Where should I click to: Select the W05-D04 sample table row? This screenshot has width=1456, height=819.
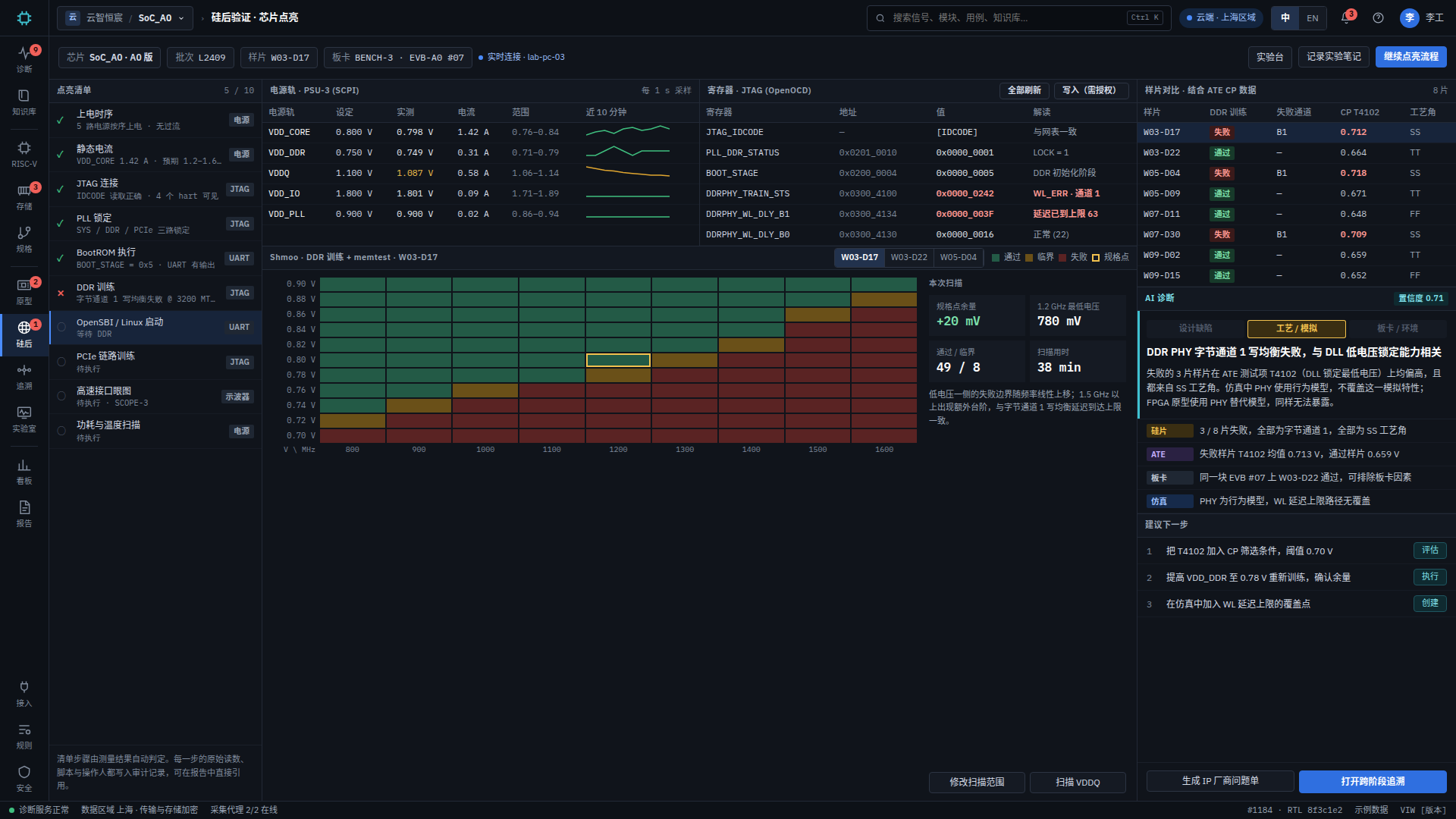(x=1296, y=173)
